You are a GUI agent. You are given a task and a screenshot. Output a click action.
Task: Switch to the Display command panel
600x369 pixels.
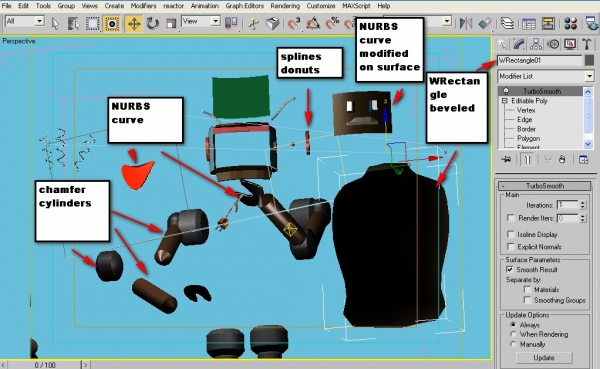570,44
